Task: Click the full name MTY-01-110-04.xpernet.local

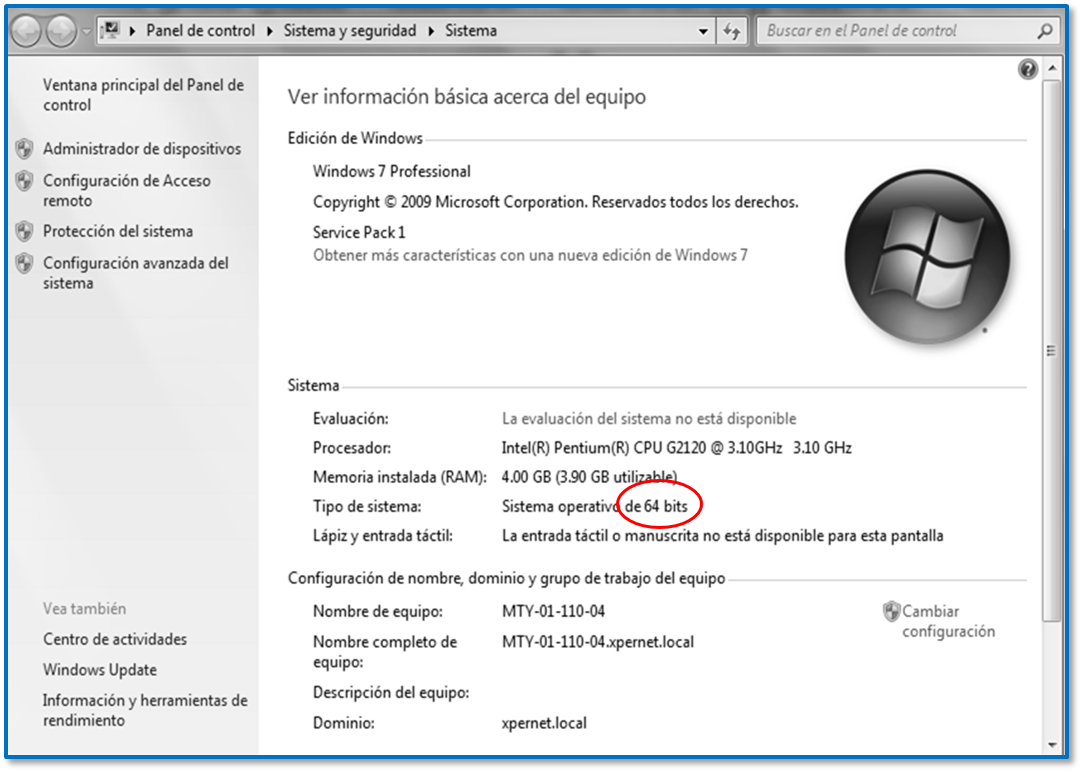Action: [598, 642]
